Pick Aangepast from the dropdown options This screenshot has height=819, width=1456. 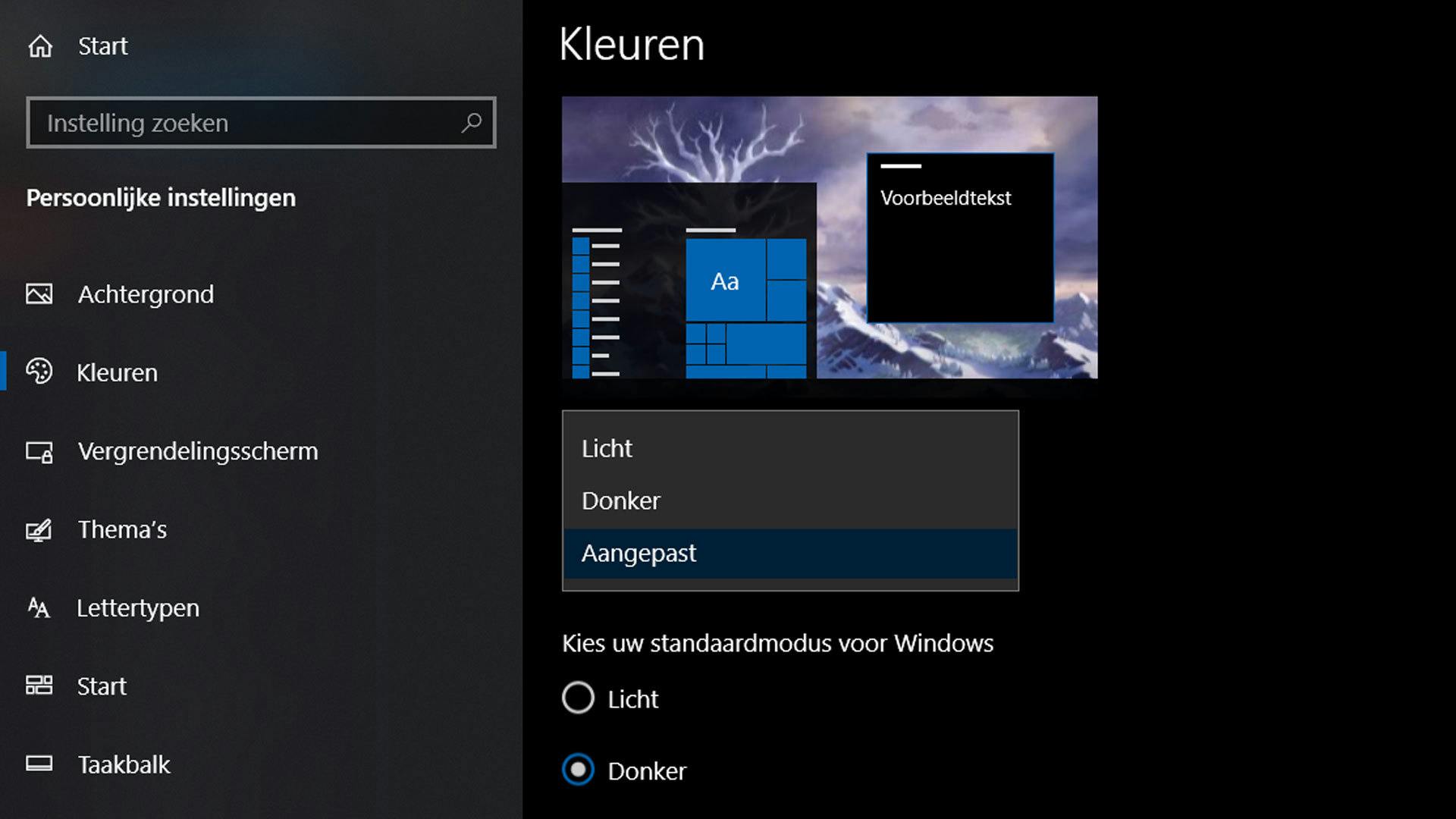pyautogui.click(x=638, y=553)
